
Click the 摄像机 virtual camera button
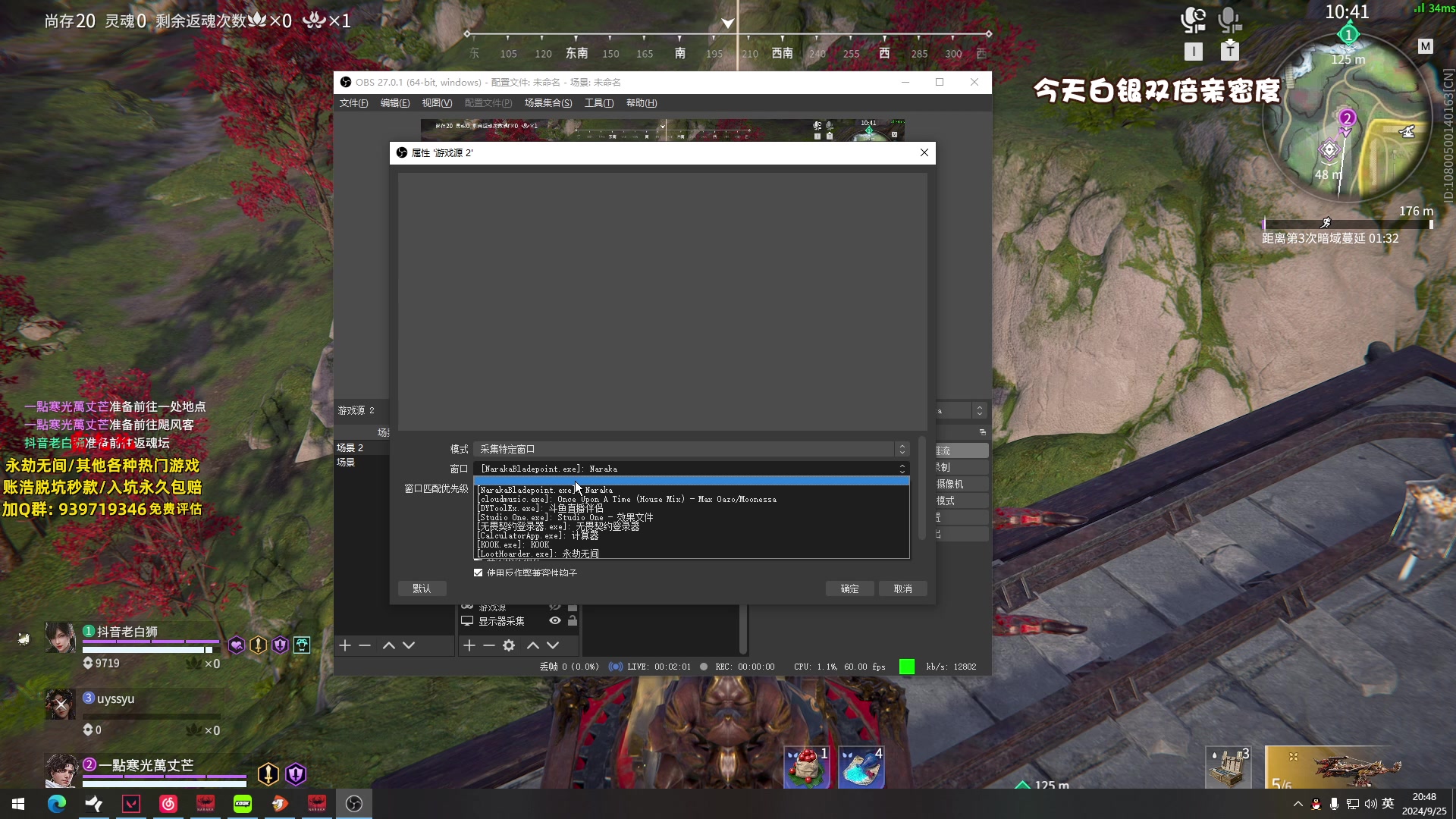coord(962,484)
